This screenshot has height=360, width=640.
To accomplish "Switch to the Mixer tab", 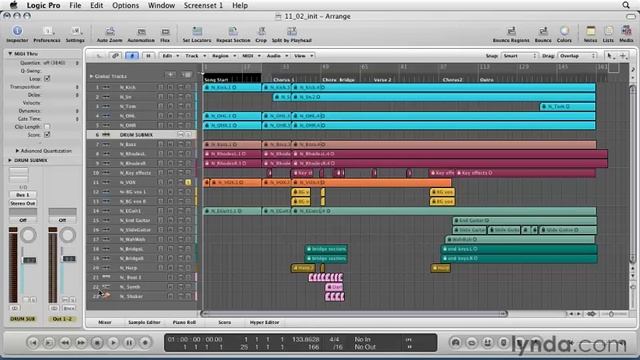I will (x=105, y=322).
